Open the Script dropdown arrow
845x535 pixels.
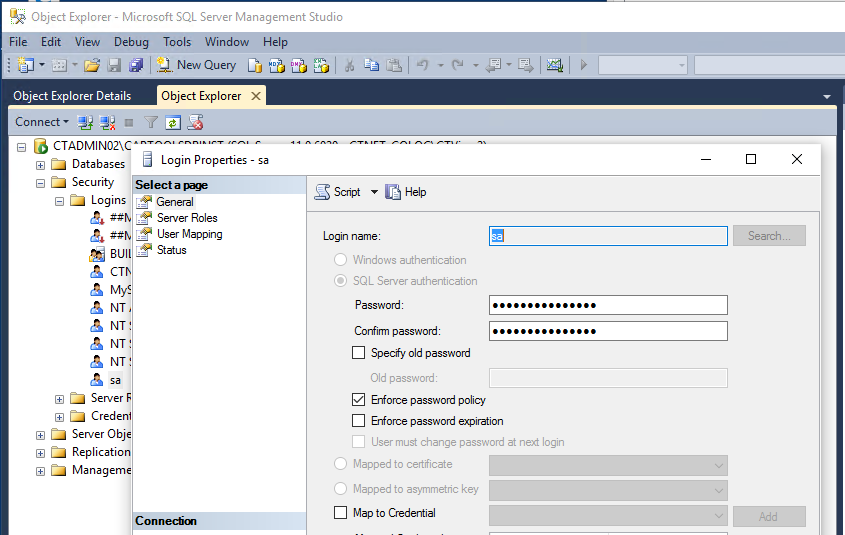click(374, 192)
